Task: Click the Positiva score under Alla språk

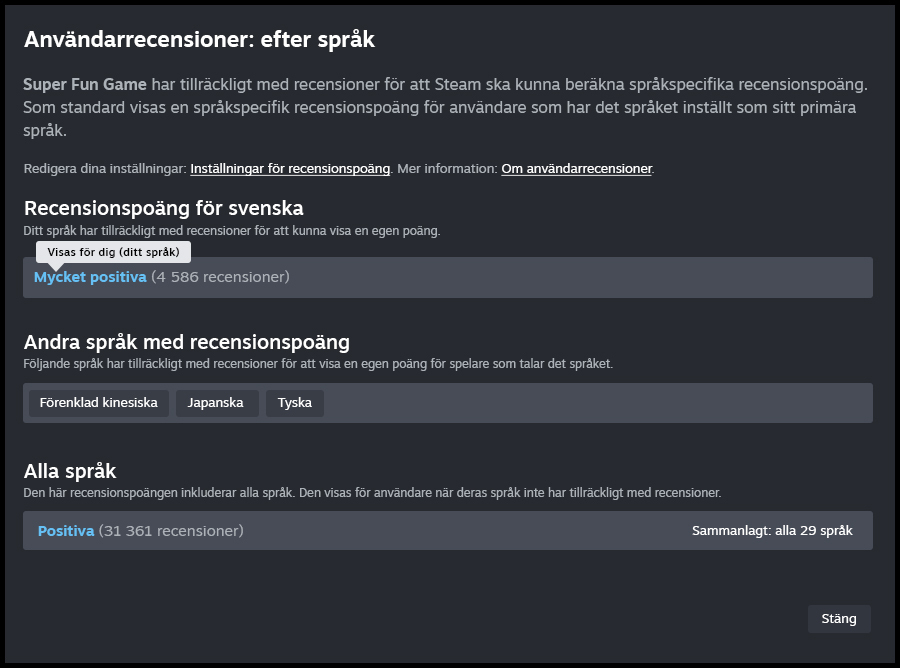Action: [66, 531]
